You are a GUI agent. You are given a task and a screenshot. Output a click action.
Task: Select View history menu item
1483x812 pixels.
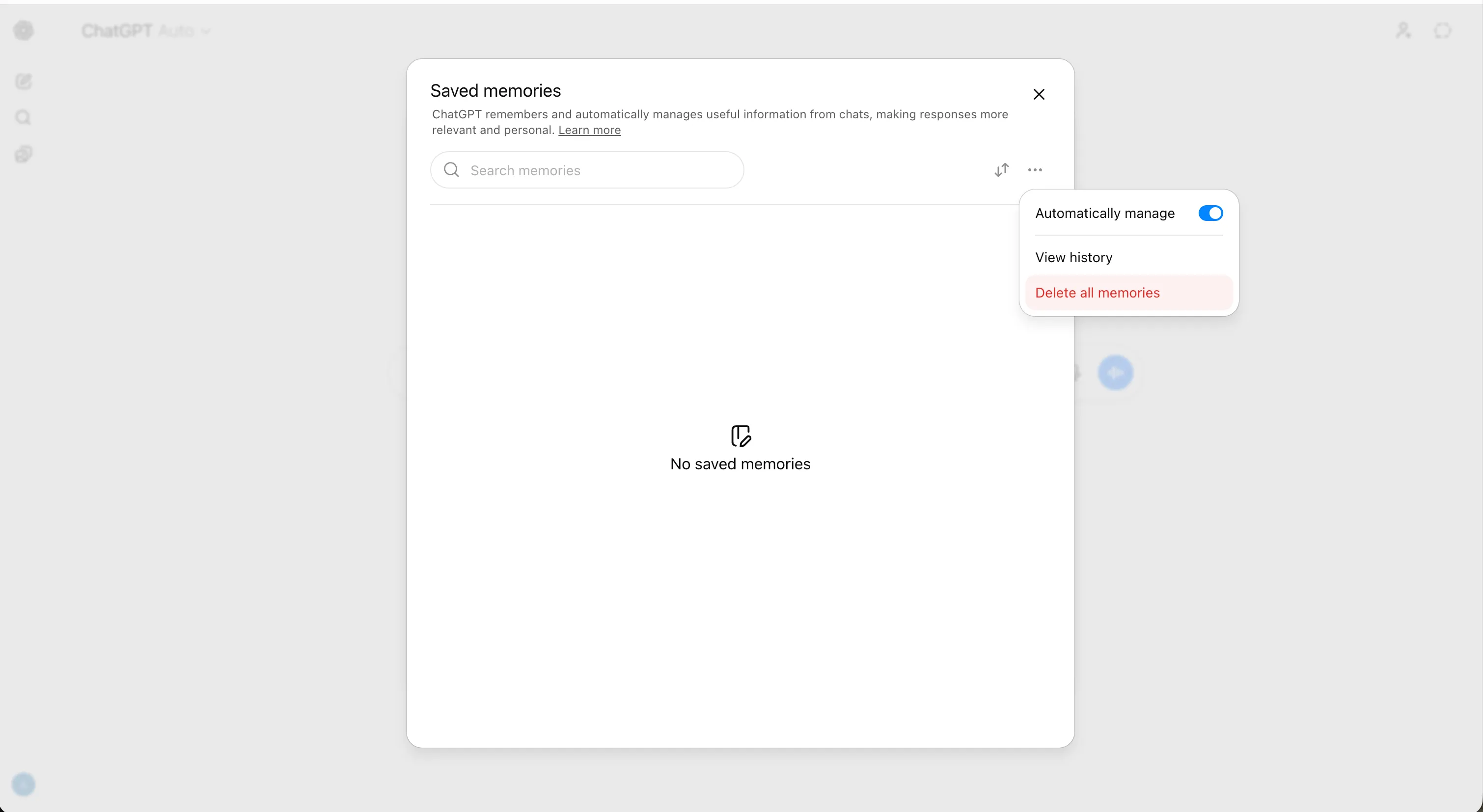(x=1073, y=257)
